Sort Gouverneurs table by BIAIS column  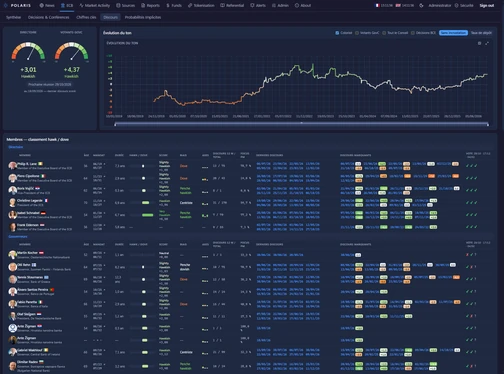183,244
